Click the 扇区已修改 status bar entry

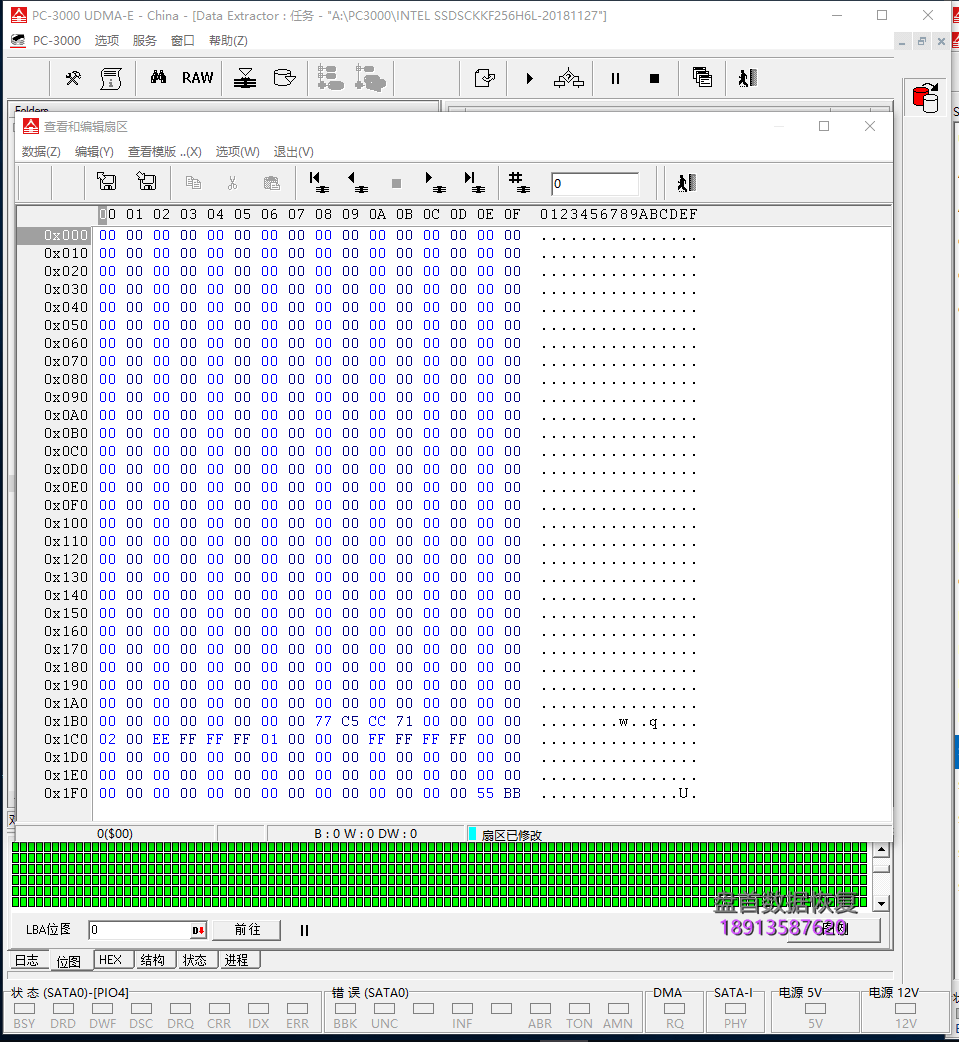click(x=511, y=835)
